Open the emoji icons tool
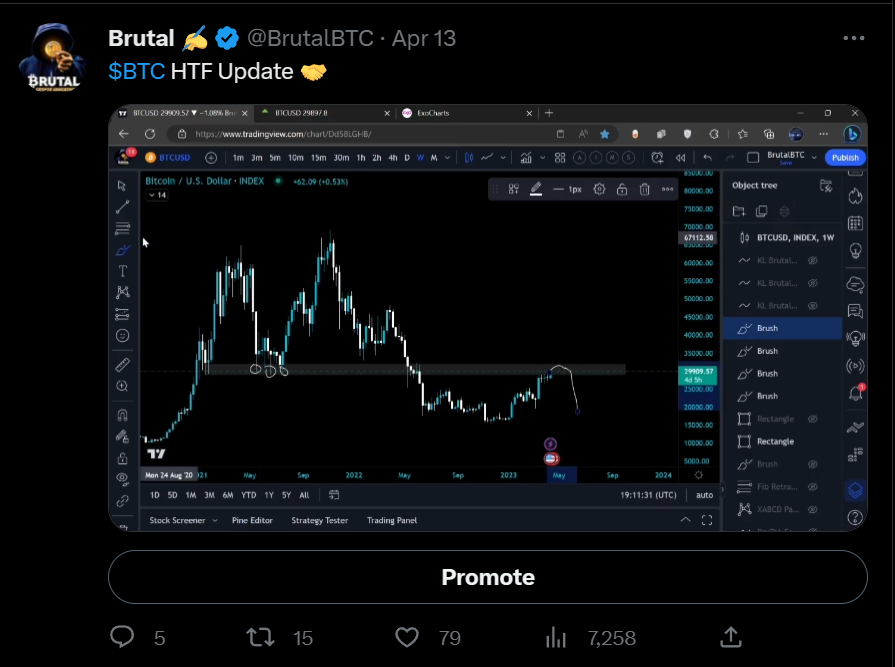 pyautogui.click(x=122, y=335)
